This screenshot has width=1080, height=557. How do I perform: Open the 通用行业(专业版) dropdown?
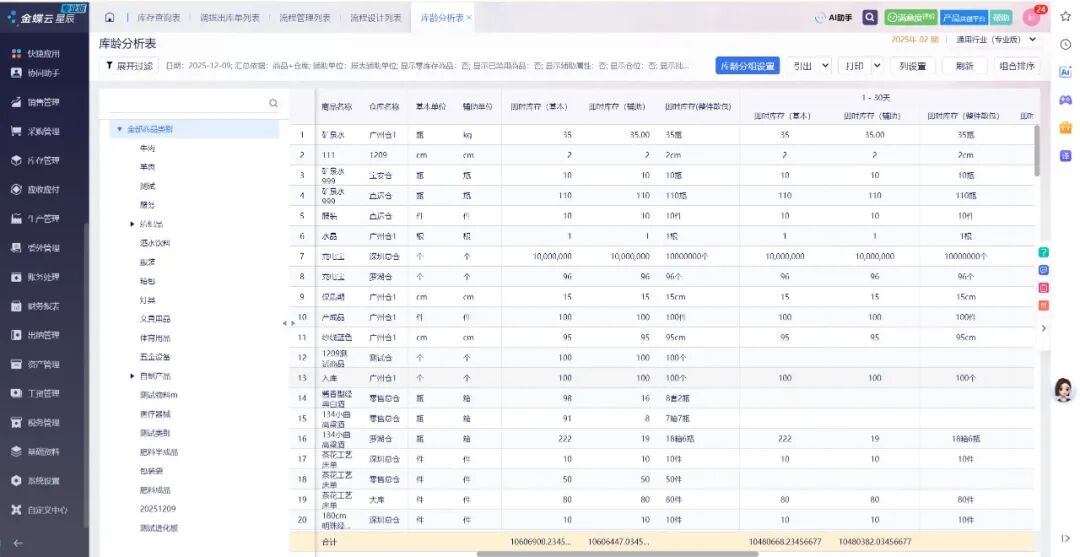(x=996, y=40)
